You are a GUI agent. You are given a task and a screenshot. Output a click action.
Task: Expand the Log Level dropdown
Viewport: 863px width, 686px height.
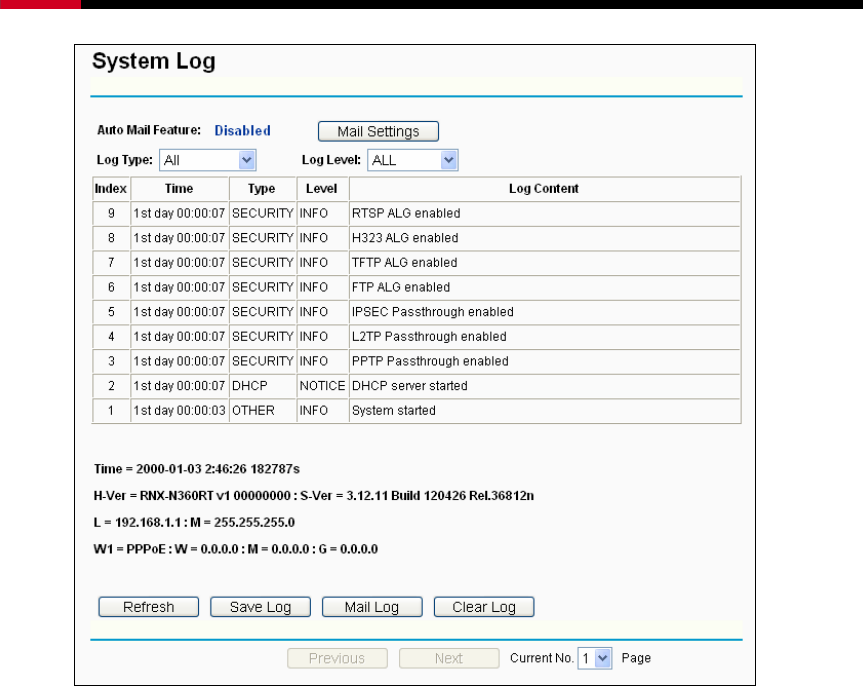coord(413,160)
